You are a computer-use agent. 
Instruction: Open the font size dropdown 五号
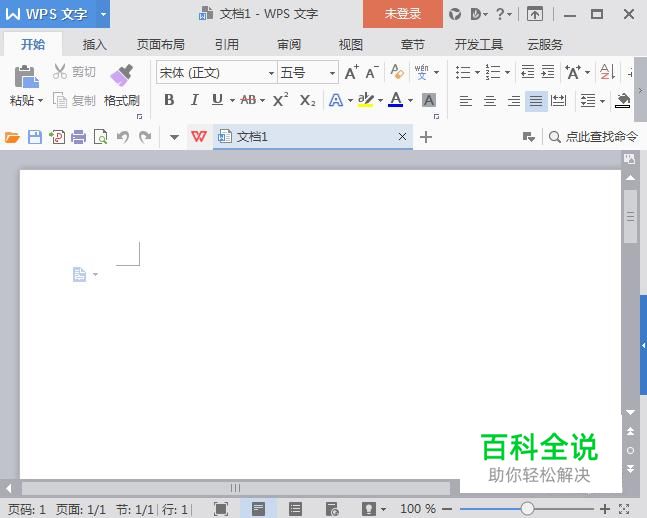[332, 73]
